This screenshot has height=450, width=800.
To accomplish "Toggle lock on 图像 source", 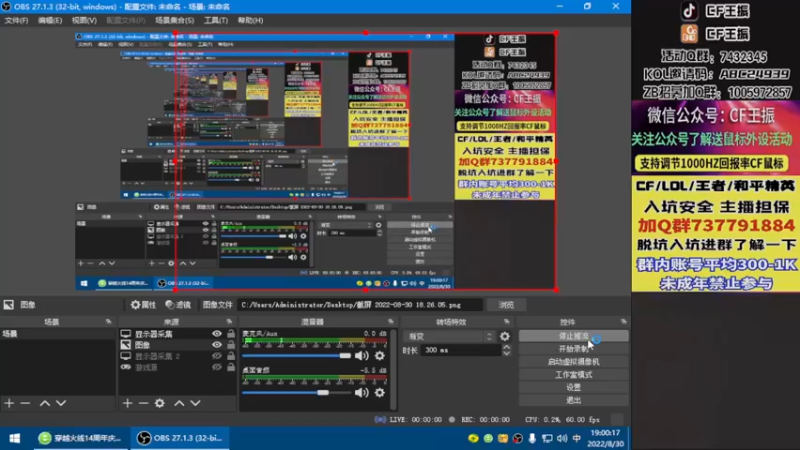I will [231, 345].
